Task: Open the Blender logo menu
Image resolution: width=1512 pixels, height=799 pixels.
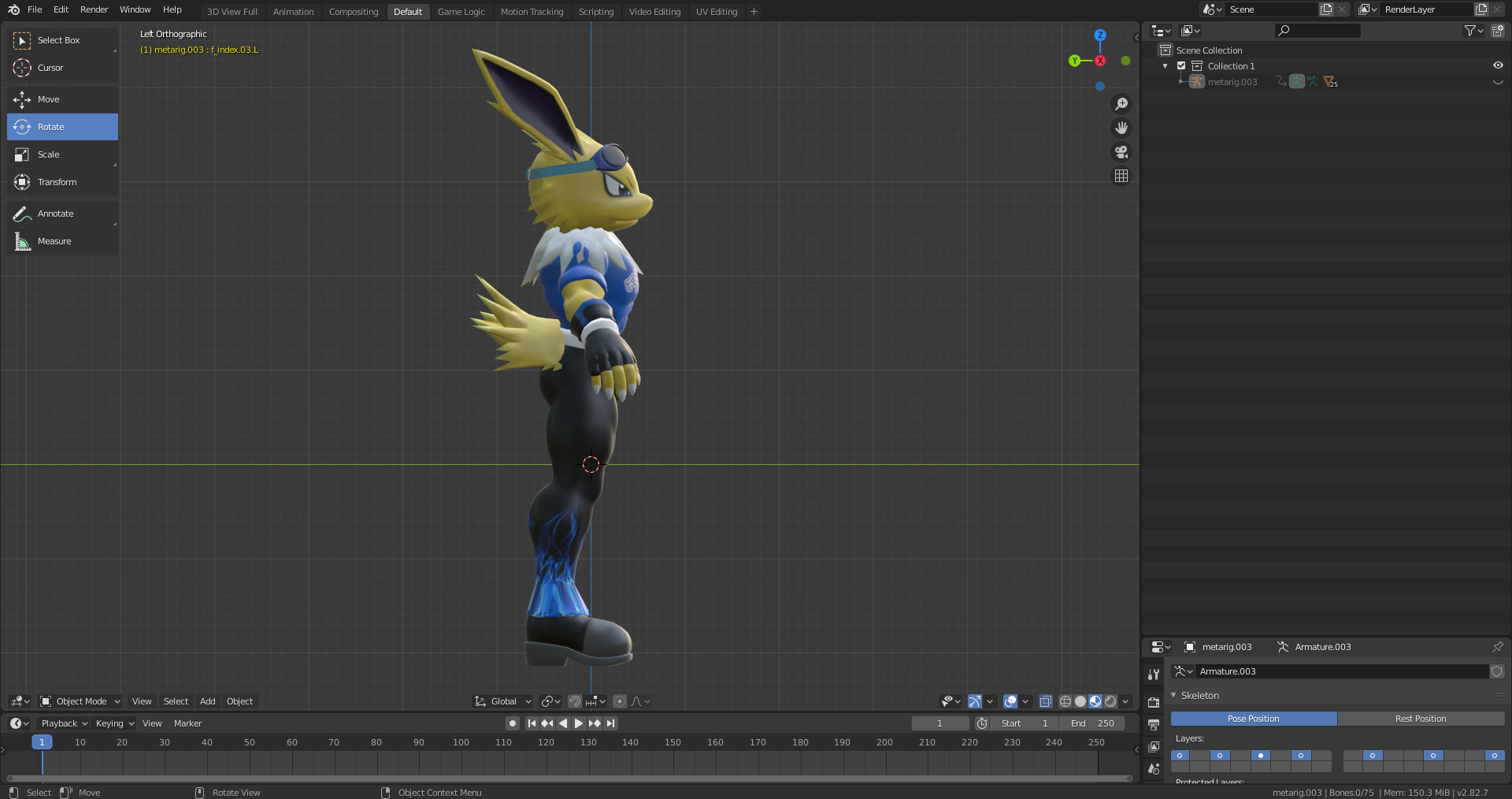Action: coord(13,9)
